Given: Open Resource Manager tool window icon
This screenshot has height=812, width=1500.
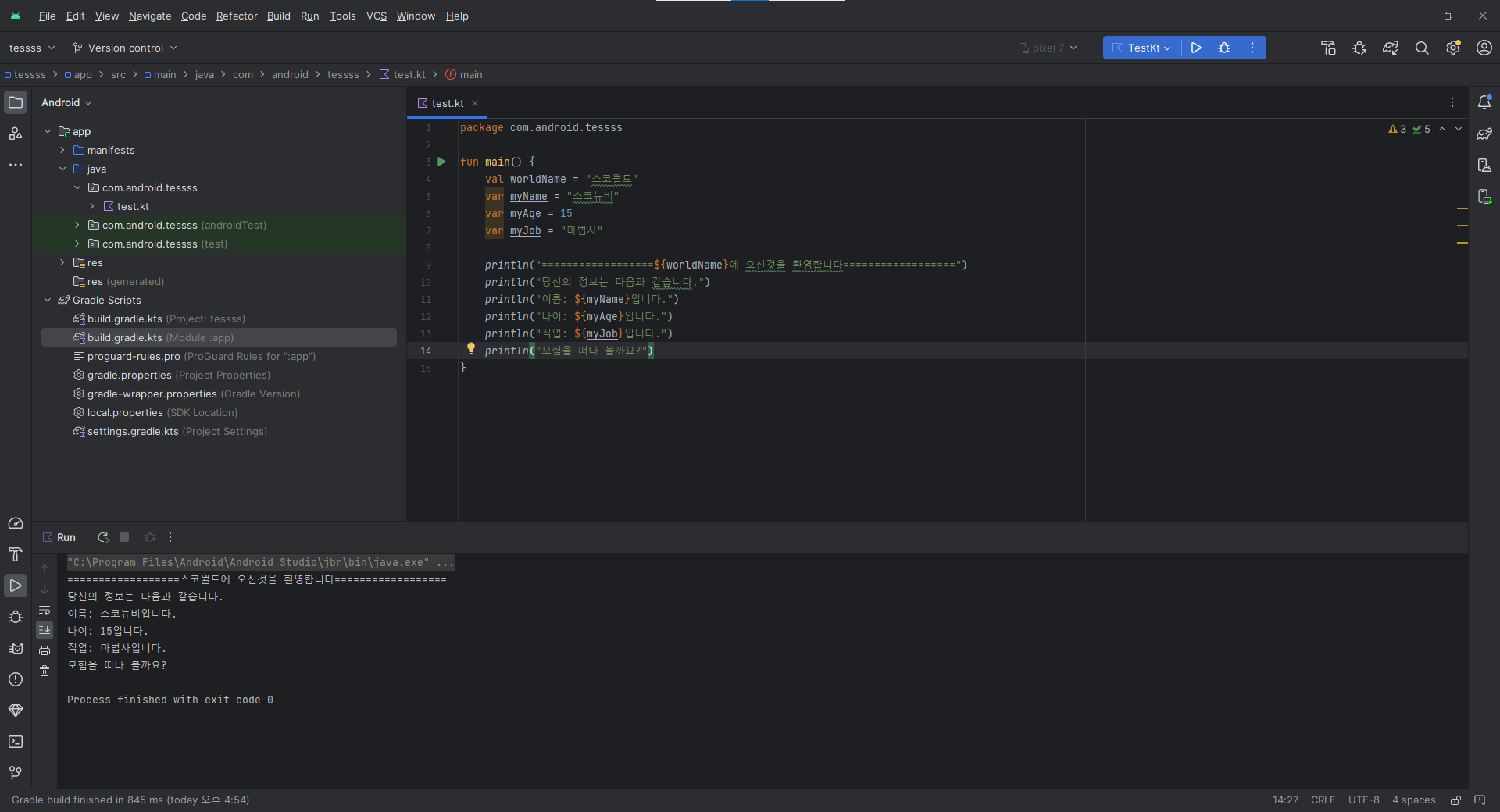Looking at the screenshot, I should [16, 134].
